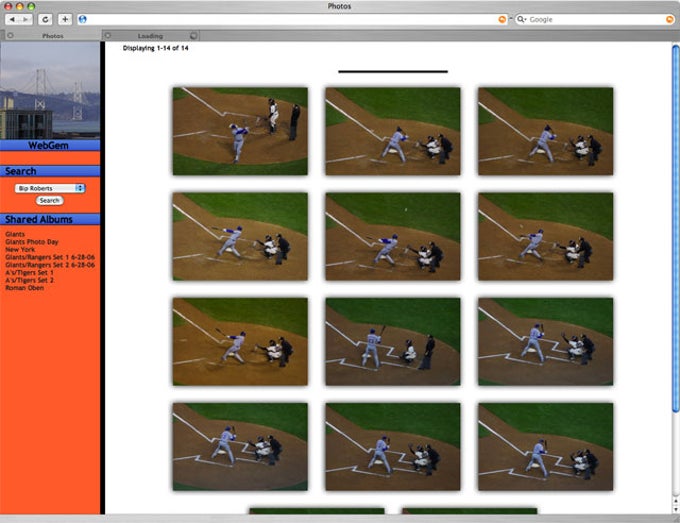Click the Shared Albums heading

(39, 219)
